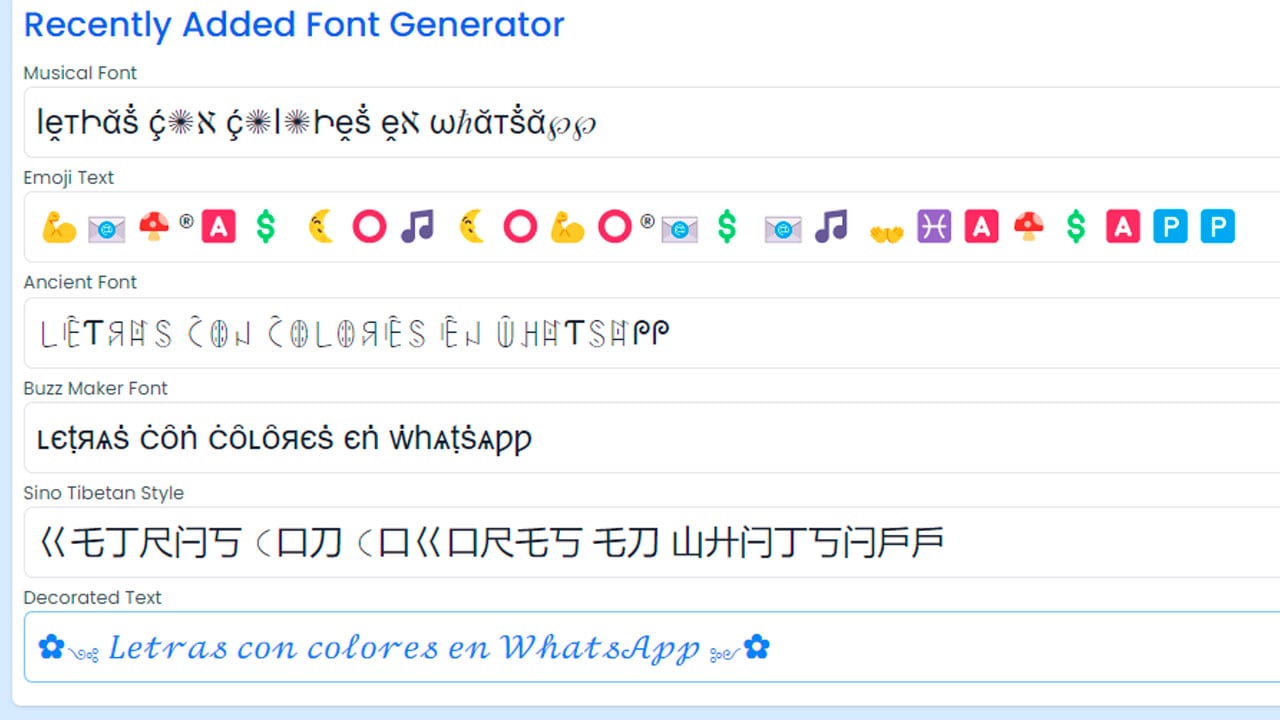Viewport: 1280px width, 720px height.
Task: Click the Recently Added Font Generator heading
Action: click(294, 25)
